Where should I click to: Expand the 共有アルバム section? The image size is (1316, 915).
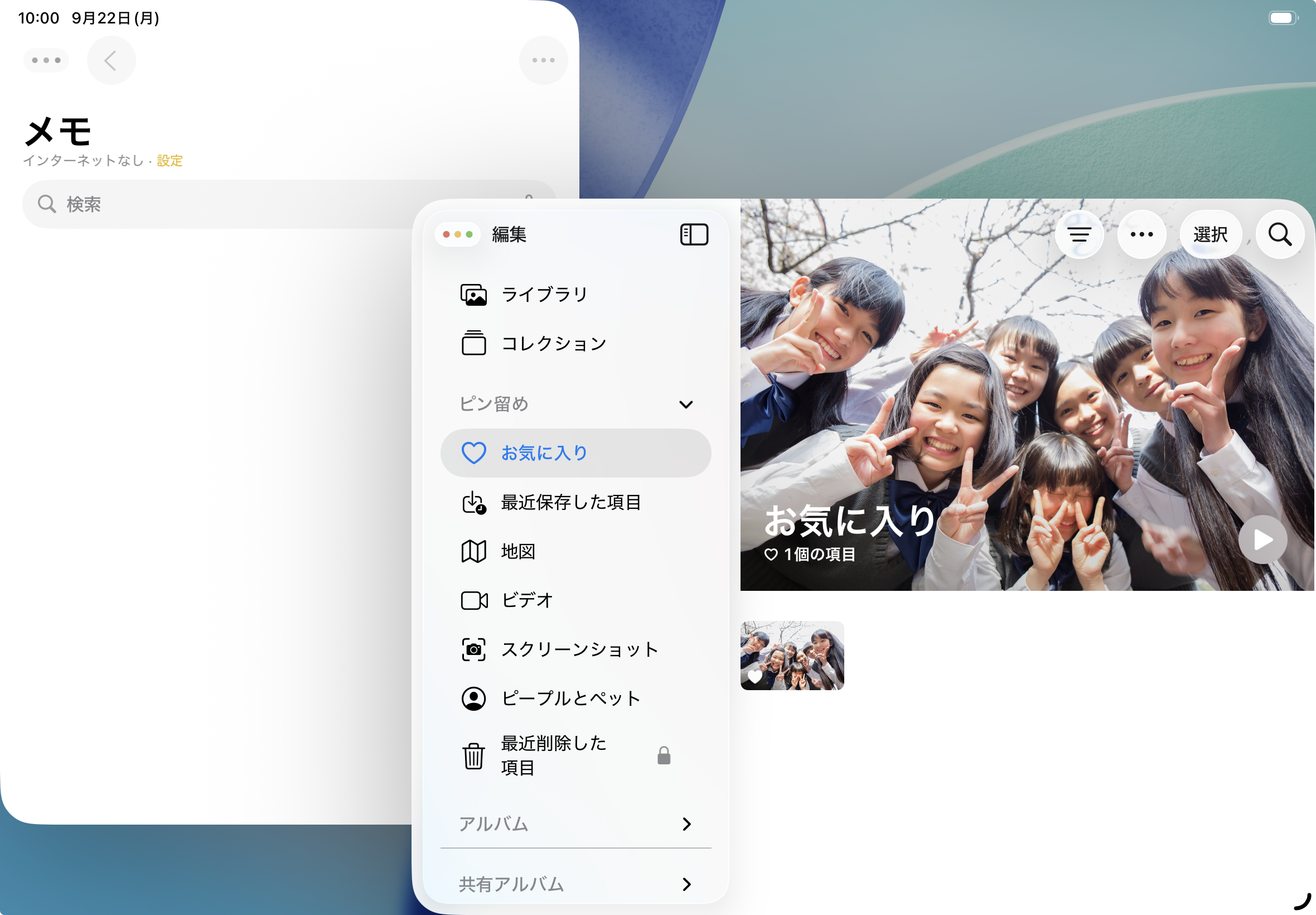pos(686,884)
